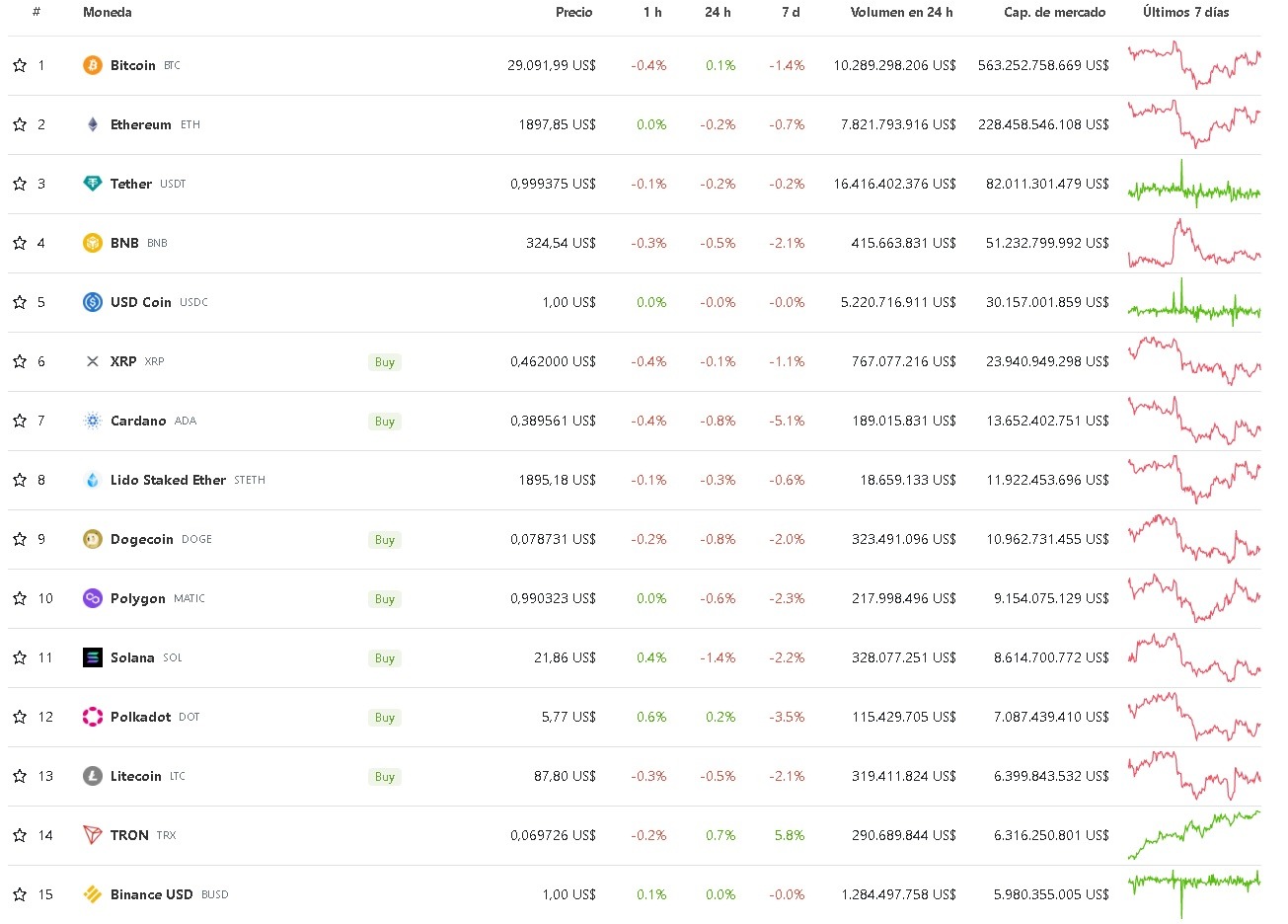Select the Cardano ADA icon
This screenshot has height=924, width=1288.
(92, 421)
